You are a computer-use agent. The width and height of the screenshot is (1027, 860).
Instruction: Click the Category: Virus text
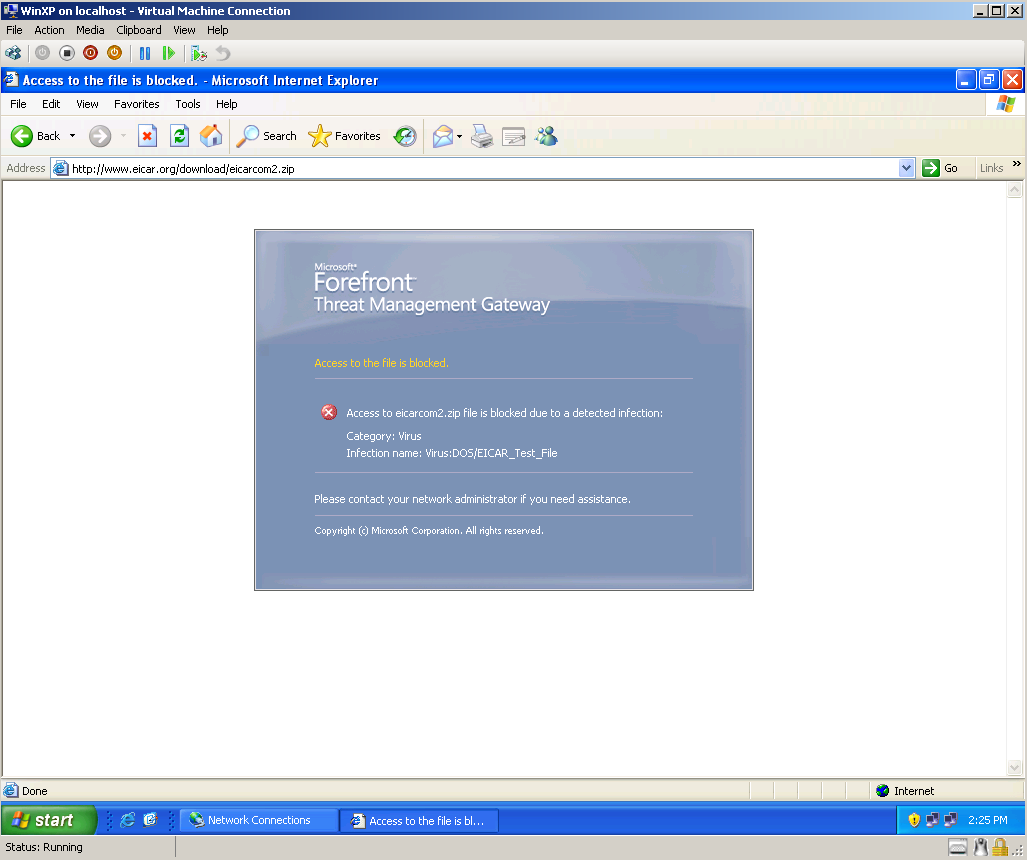point(384,436)
